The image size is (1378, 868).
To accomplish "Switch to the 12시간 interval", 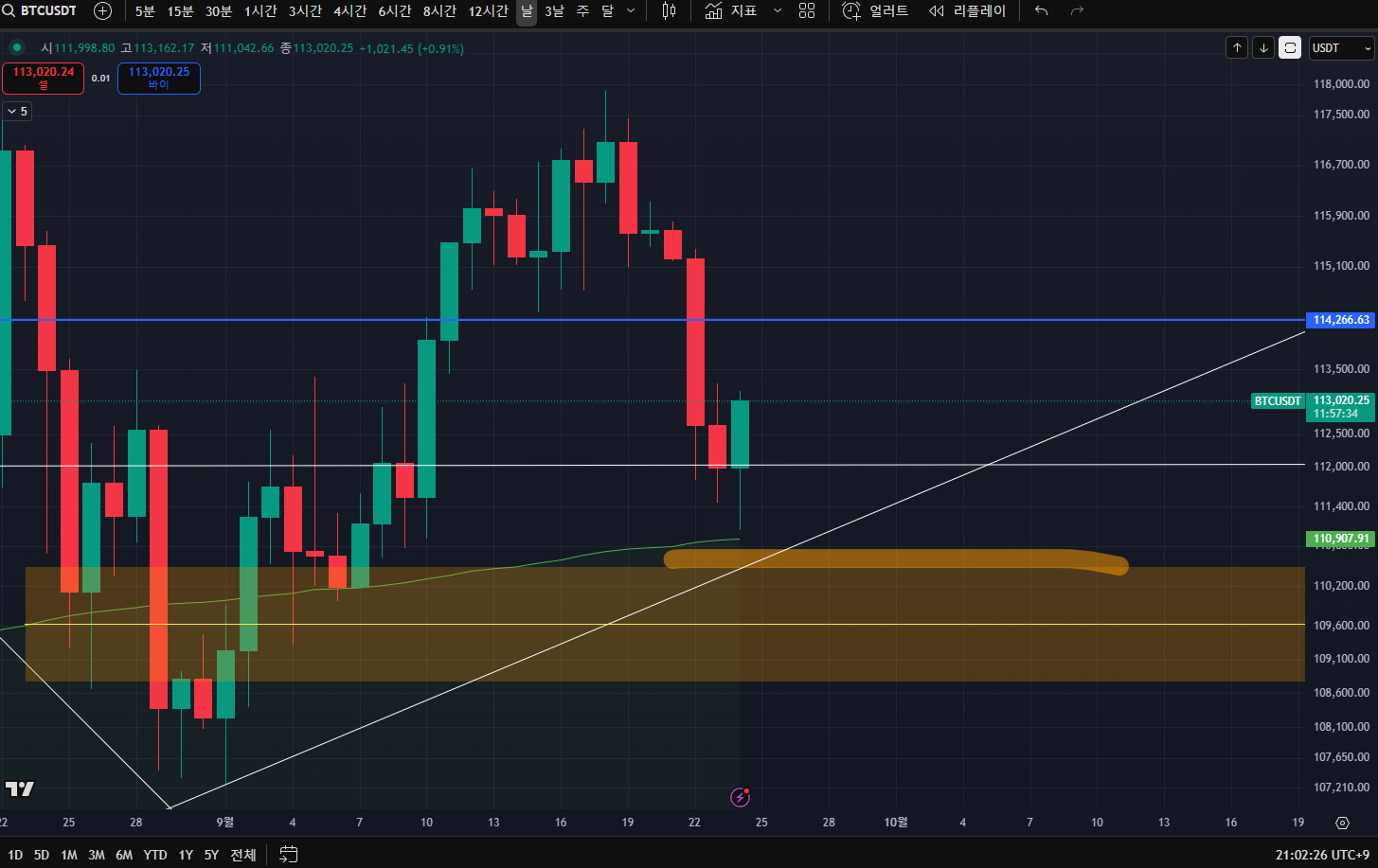I will [x=489, y=11].
